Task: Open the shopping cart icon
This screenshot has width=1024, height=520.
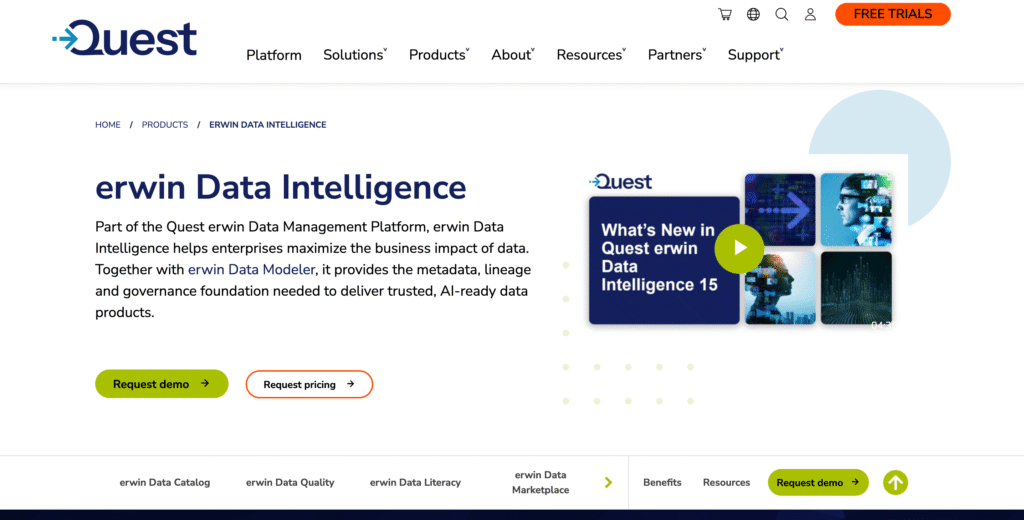Action: (725, 14)
